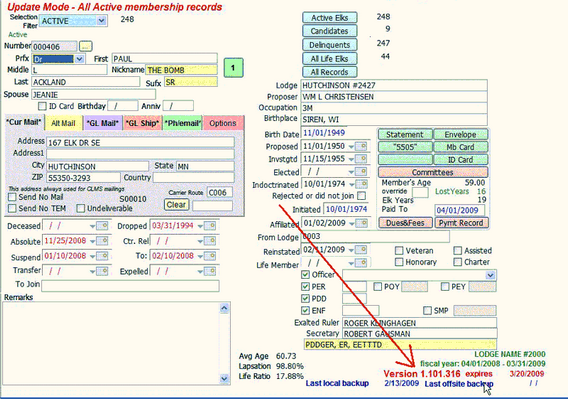Click the Committees button
568x399 pixels.
(433, 172)
